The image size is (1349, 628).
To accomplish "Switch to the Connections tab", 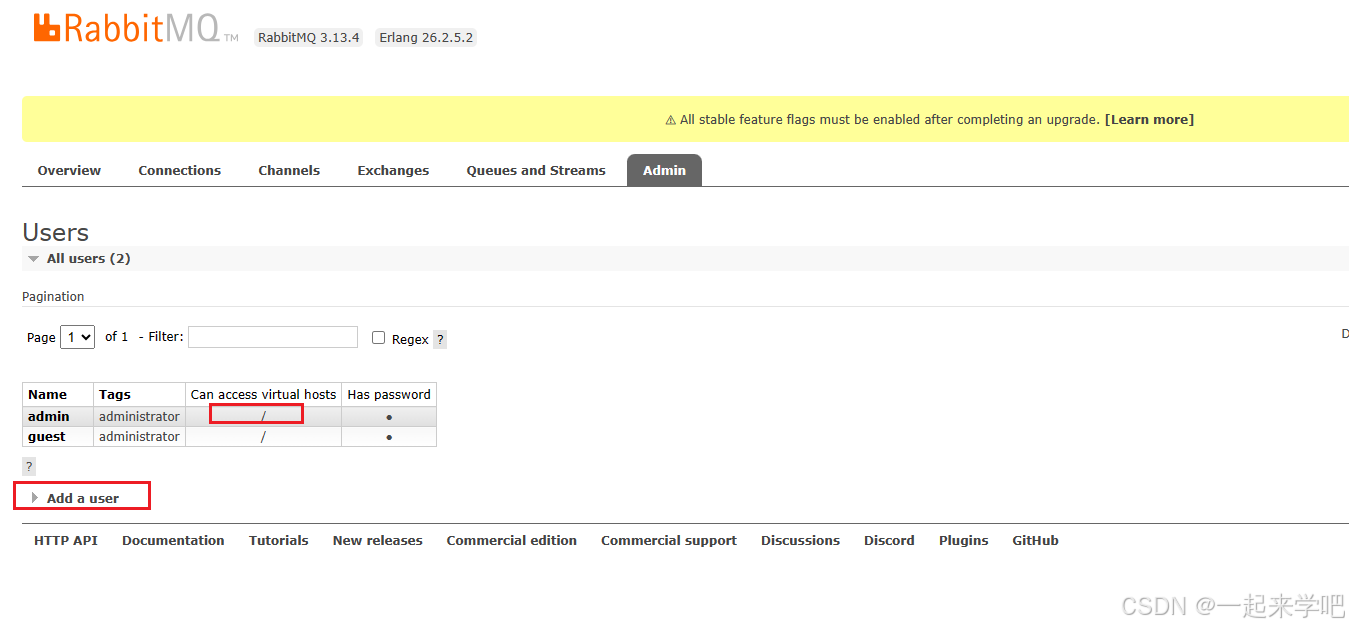I will [x=180, y=171].
